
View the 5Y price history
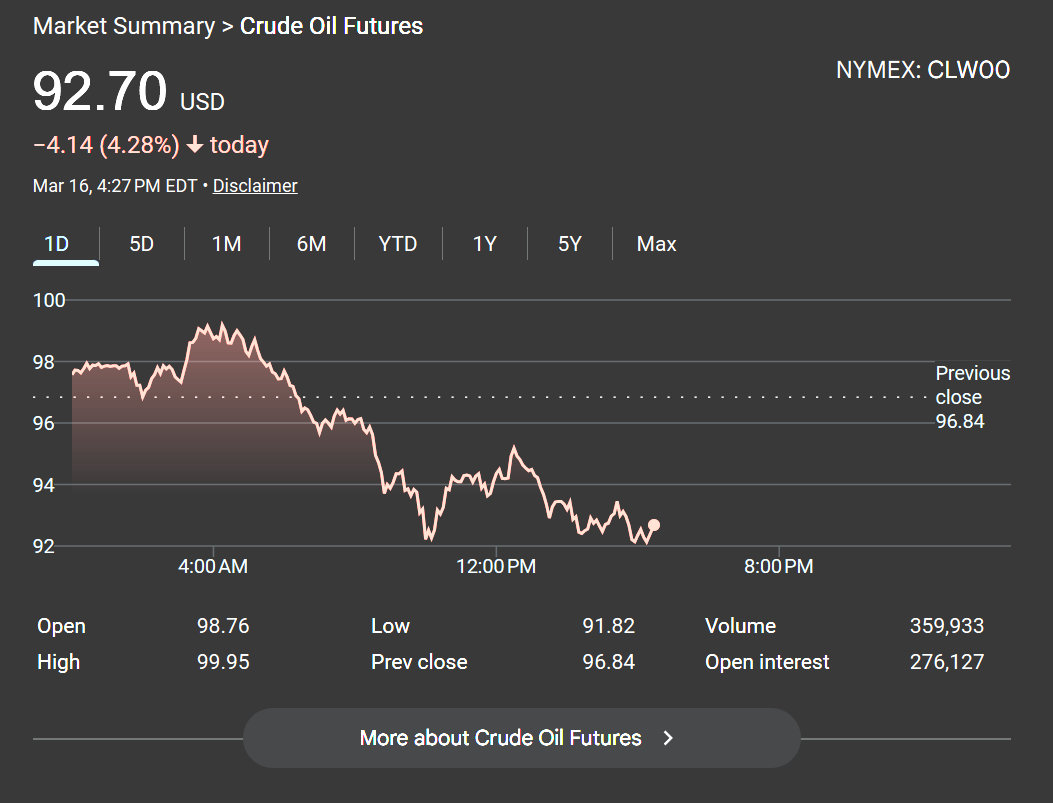coord(570,244)
